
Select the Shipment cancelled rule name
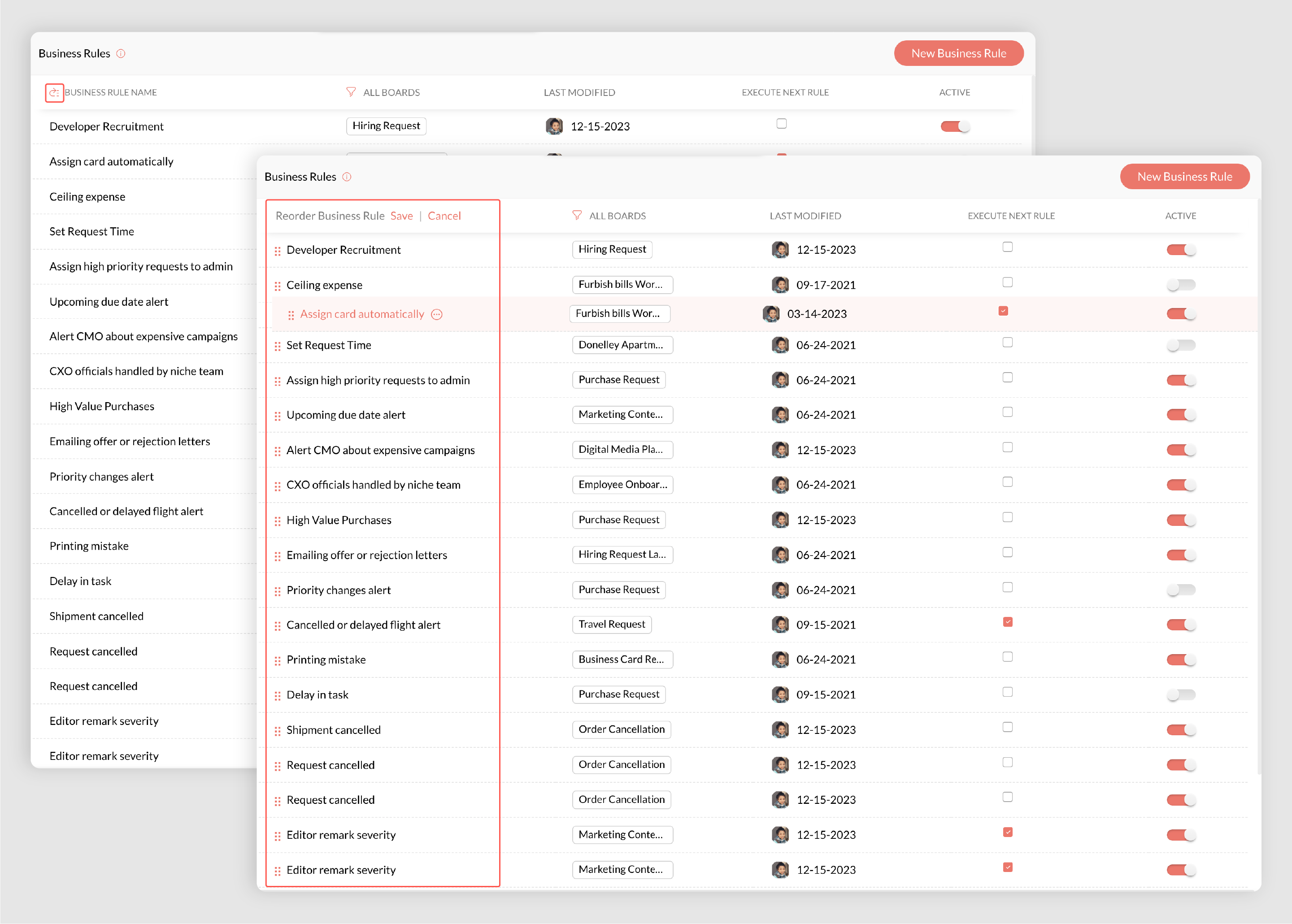point(334,730)
